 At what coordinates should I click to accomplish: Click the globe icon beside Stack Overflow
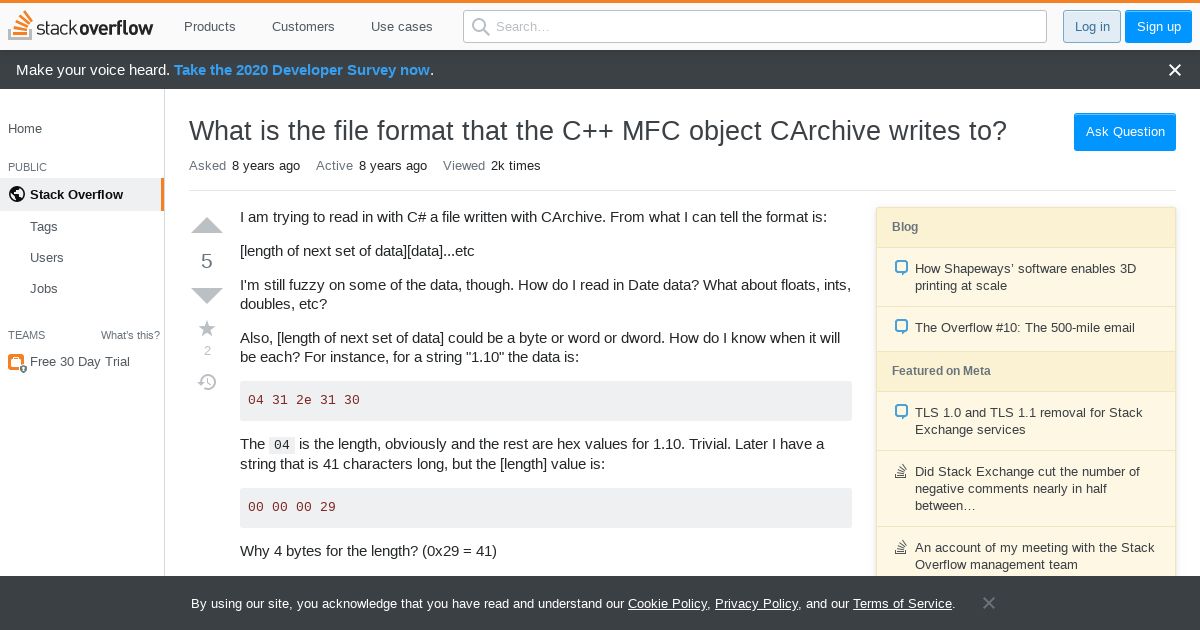click(16, 194)
